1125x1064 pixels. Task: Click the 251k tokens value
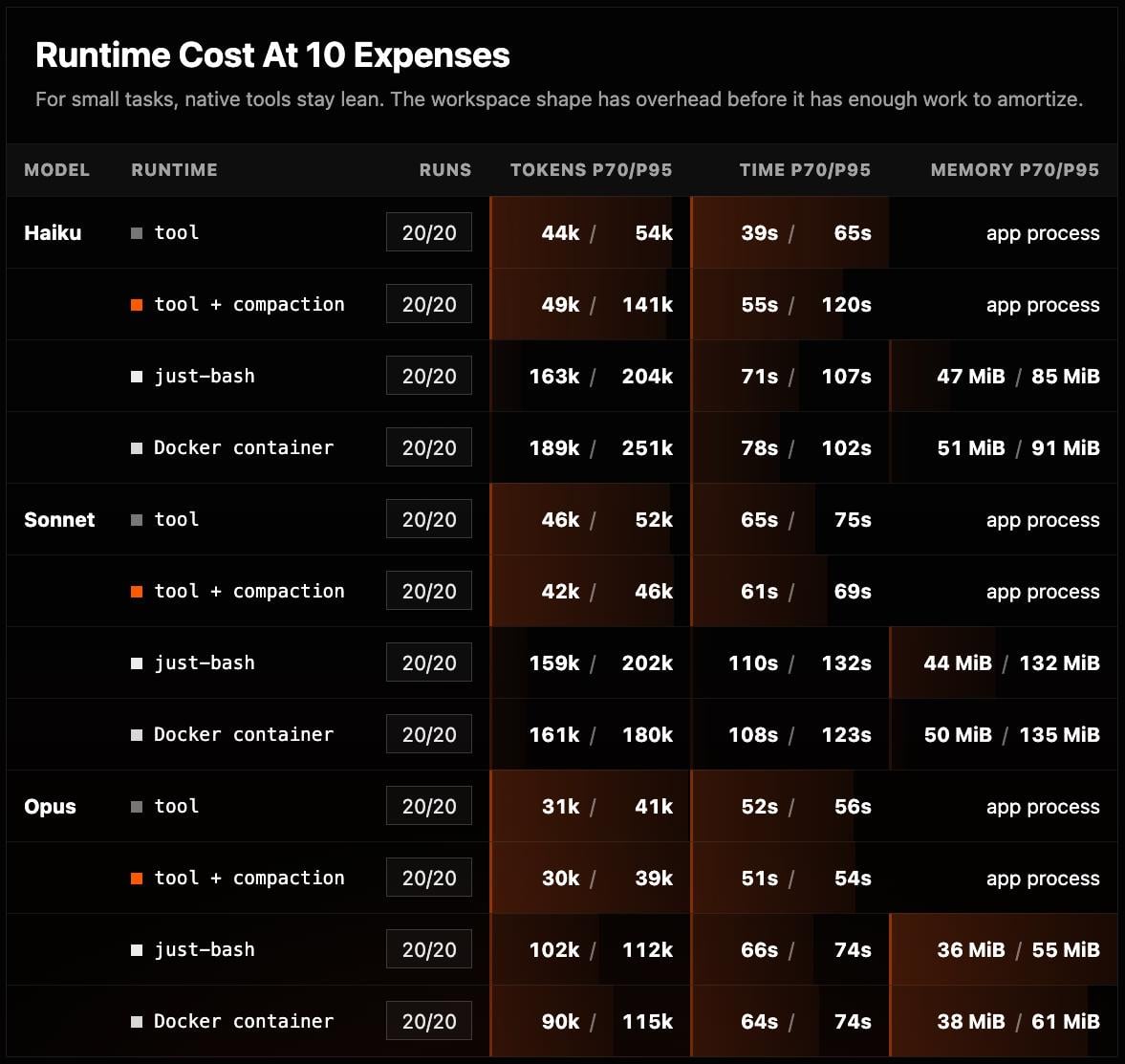pos(647,447)
